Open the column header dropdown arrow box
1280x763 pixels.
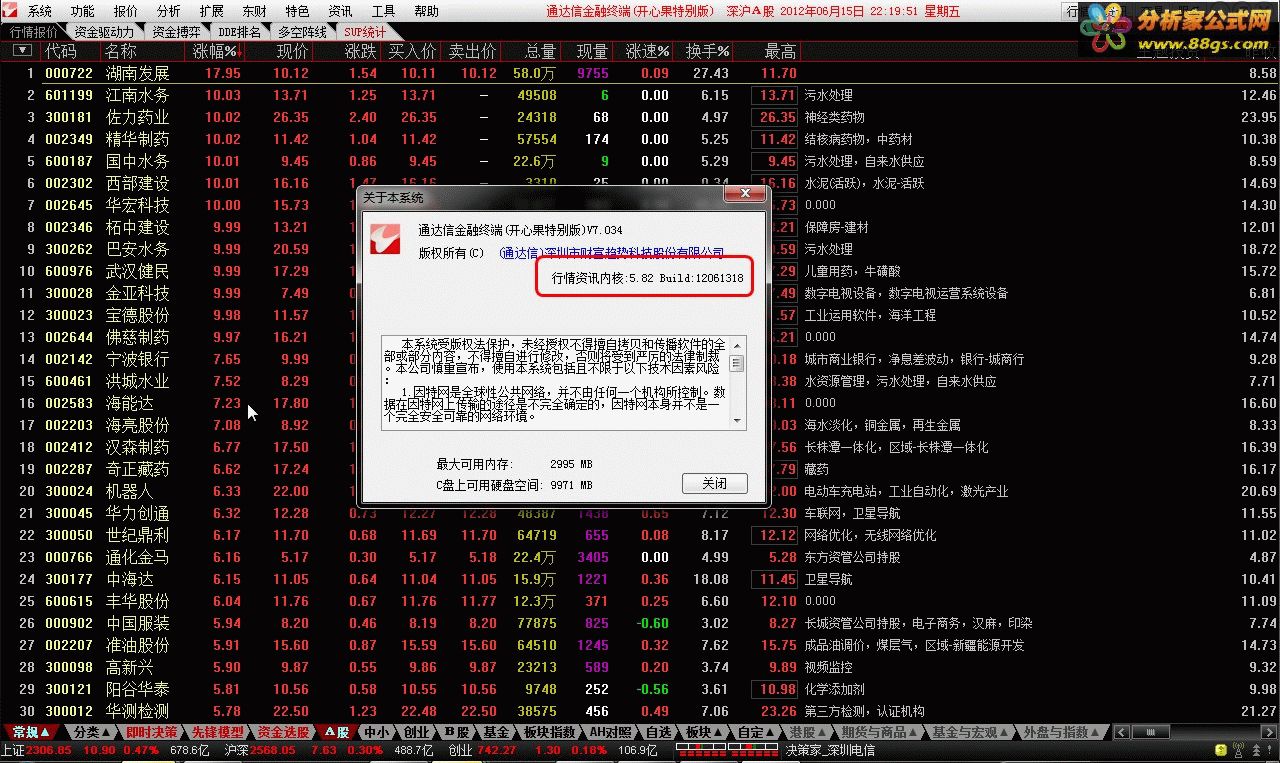22,50
